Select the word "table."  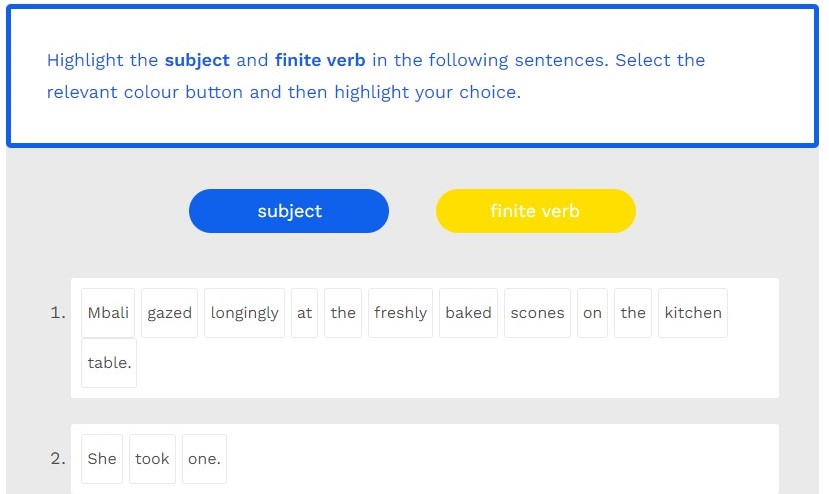[x=109, y=363]
